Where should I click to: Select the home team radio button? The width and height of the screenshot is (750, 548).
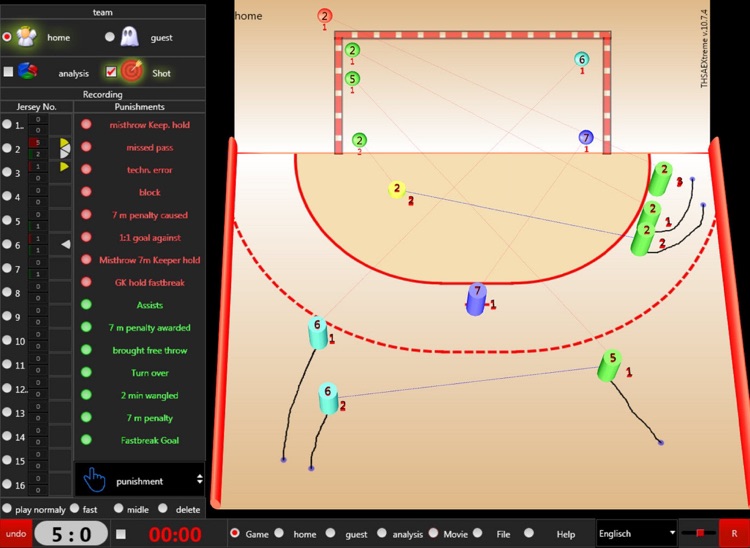point(7,37)
